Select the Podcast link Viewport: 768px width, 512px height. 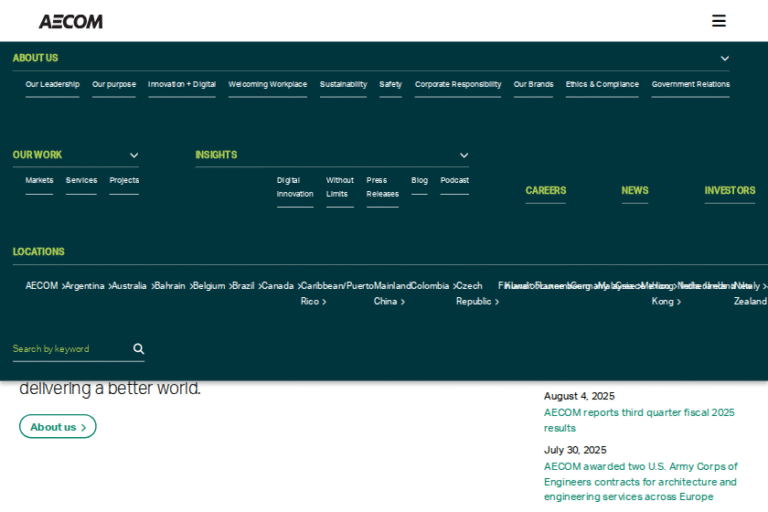pyautogui.click(x=454, y=181)
